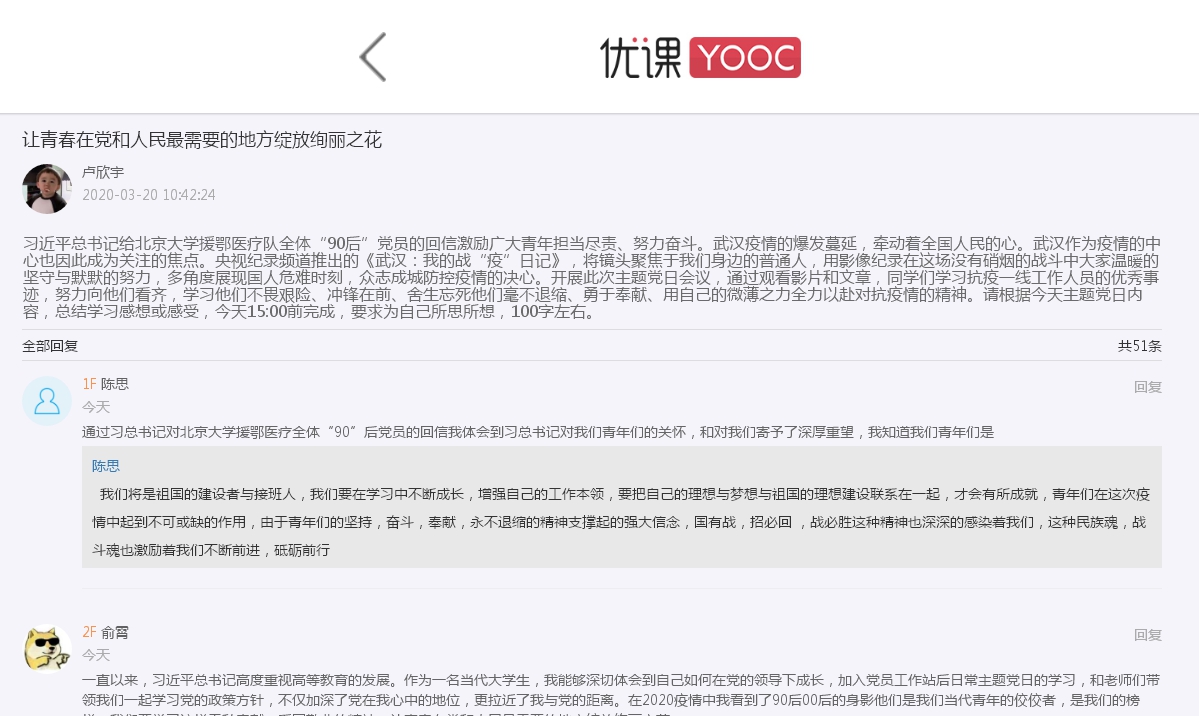Click 陈思's placeholder avatar in reply 1F
Image resolution: width=1199 pixels, height=716 pixels.
click(46, 400)
